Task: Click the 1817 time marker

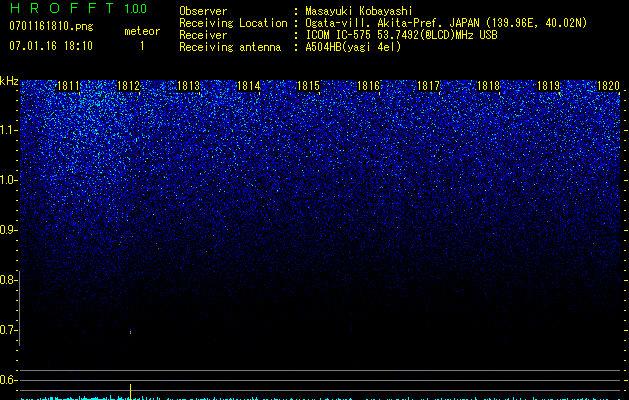Action: click(428, 86)
